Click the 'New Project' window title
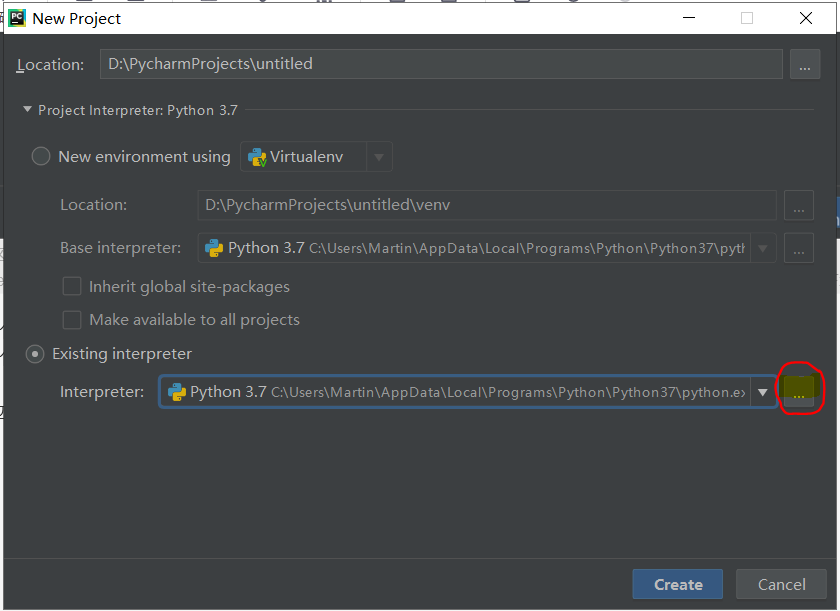Screen dimensions: 840x611 [x=77, y=19]
